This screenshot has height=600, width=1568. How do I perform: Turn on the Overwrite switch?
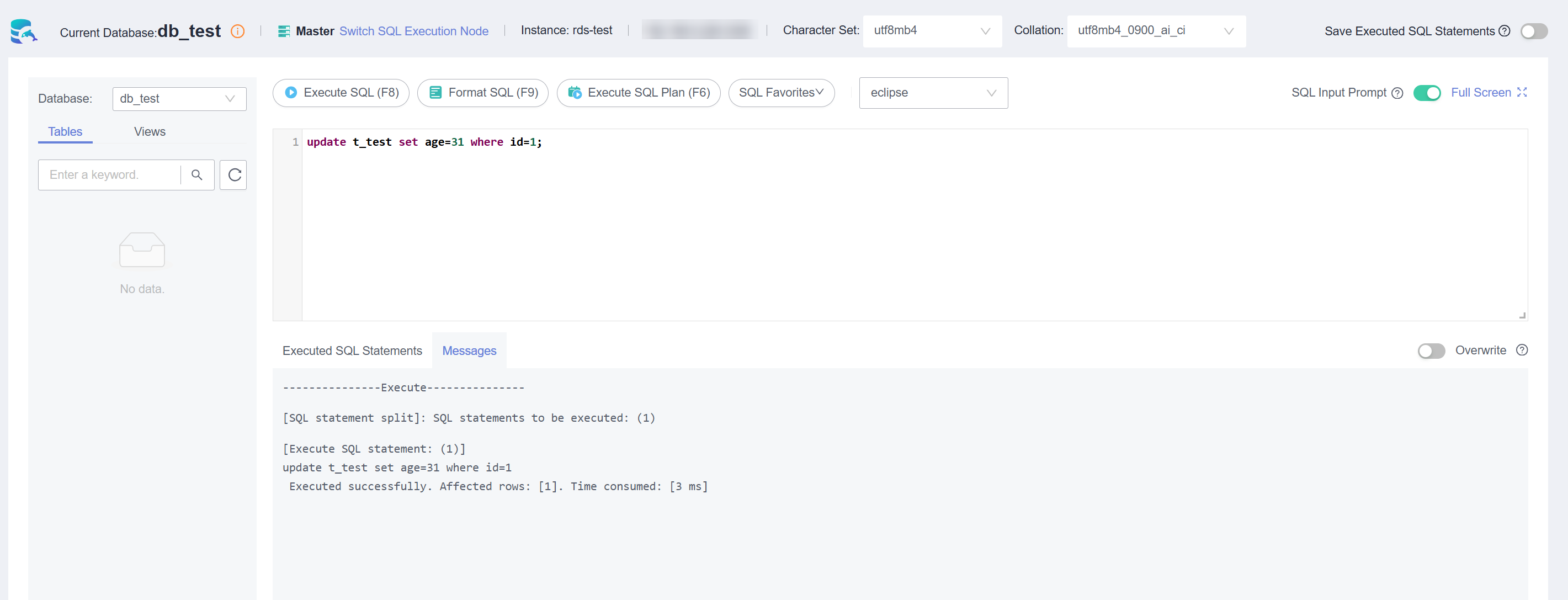1431,351
